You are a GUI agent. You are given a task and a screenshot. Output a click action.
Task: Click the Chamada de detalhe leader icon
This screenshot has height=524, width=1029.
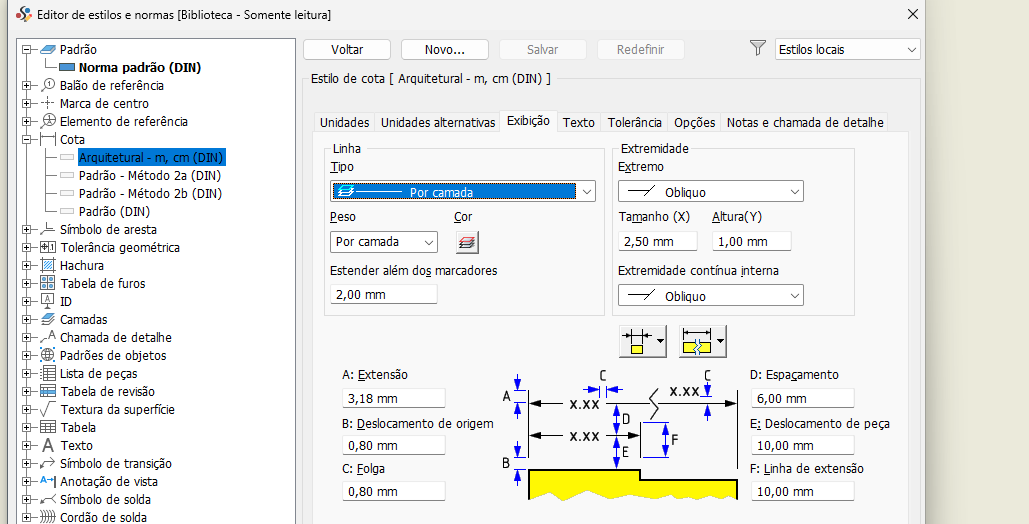[x=48, y=337]
